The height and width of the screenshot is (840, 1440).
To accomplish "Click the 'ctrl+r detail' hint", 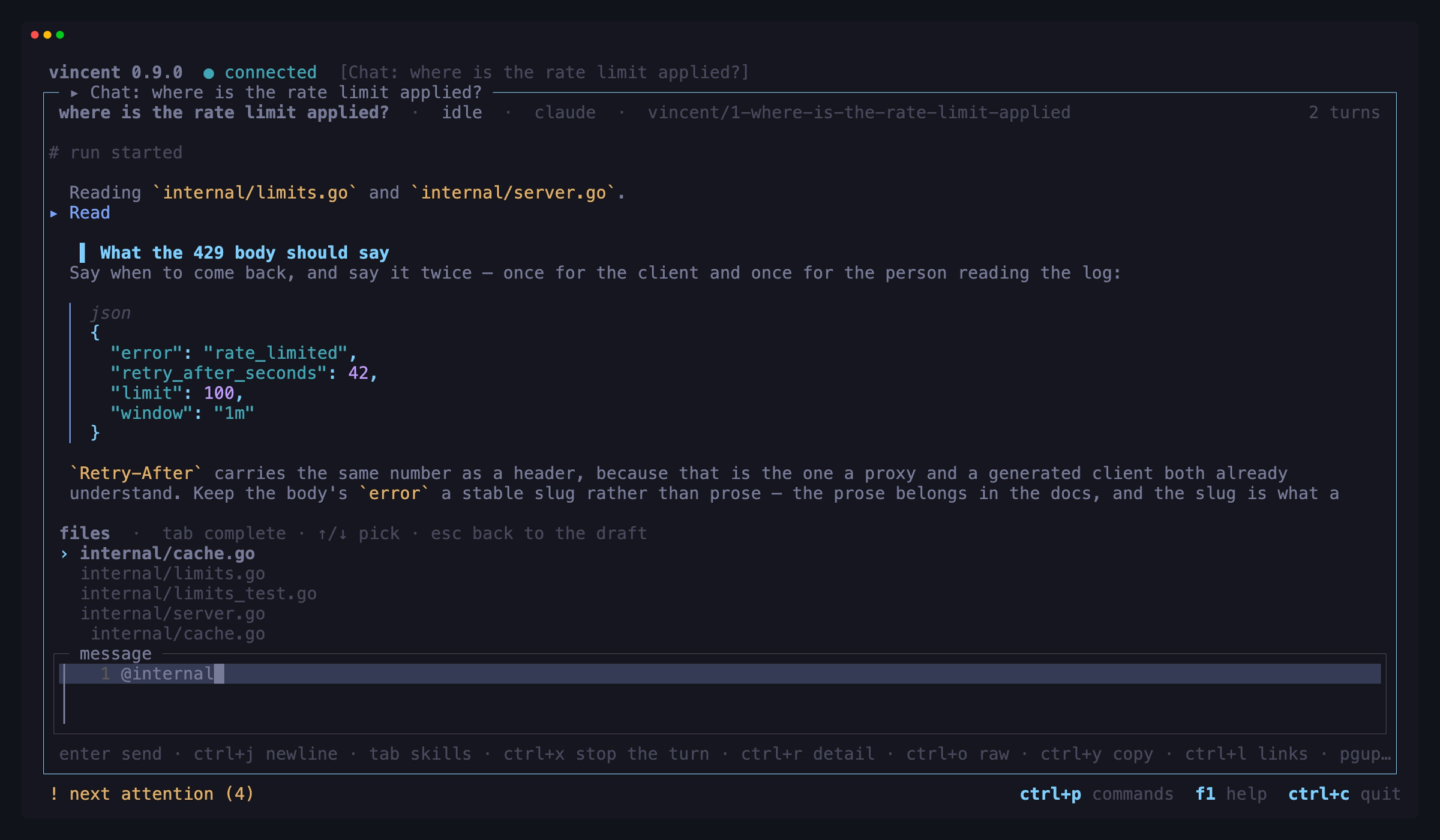I will coord(808,754).
